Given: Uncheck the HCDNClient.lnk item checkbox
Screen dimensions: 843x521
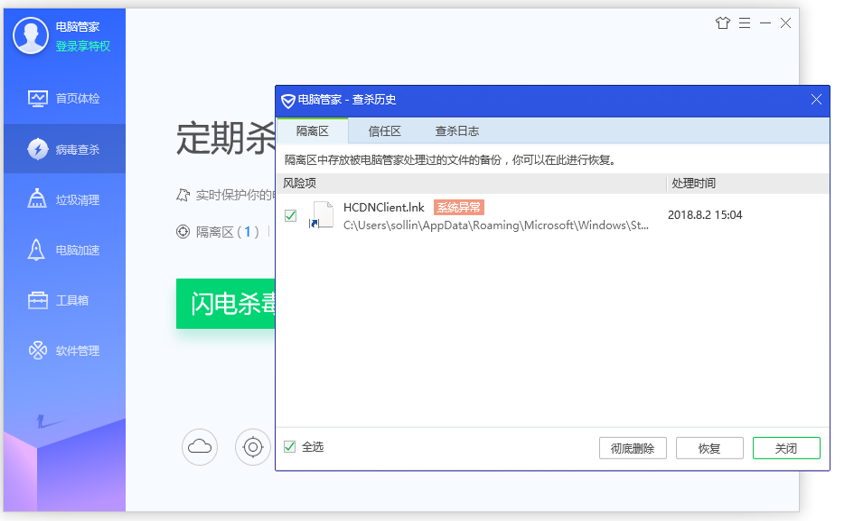Looking at the screenshot, I should click(291, 215).
